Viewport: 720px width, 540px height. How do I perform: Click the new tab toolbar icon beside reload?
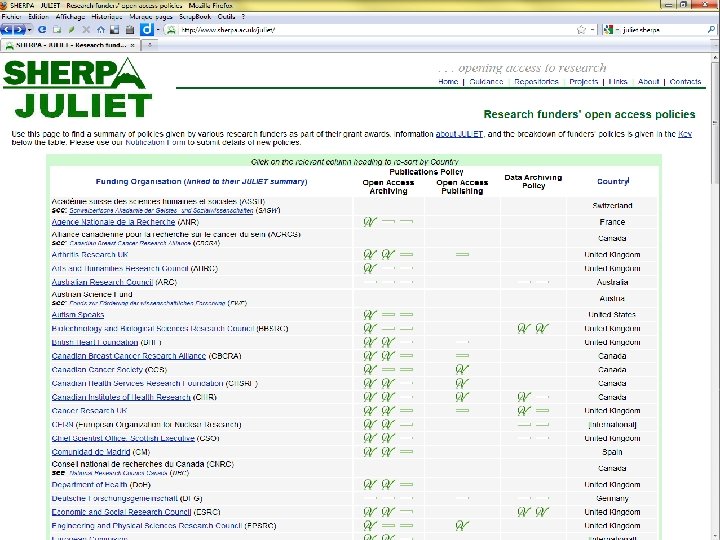click(x=57, y=30)
